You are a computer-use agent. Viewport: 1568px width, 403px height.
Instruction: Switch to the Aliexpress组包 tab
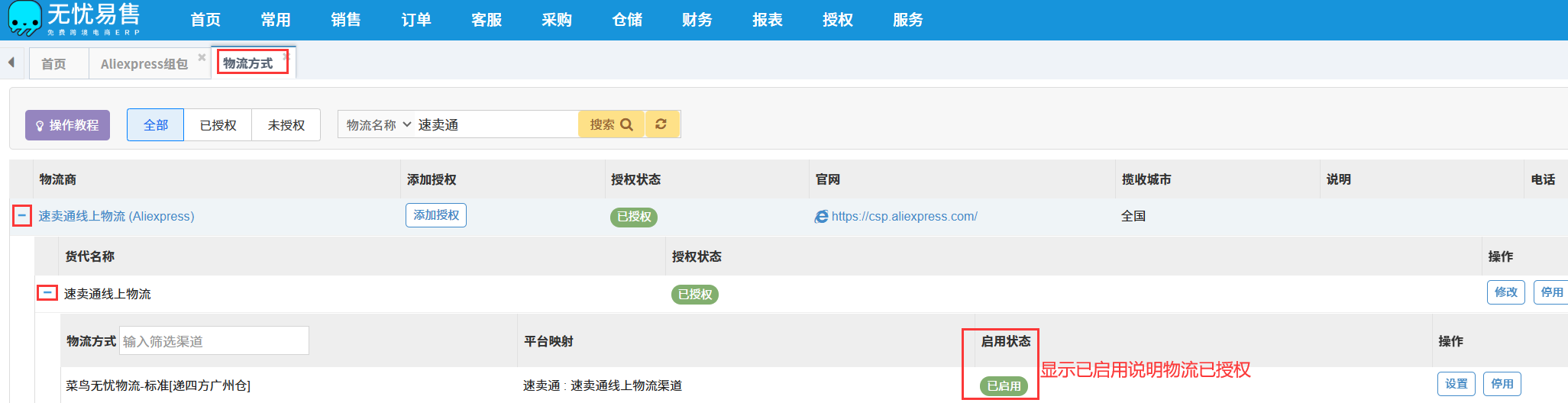click(144, 64)
